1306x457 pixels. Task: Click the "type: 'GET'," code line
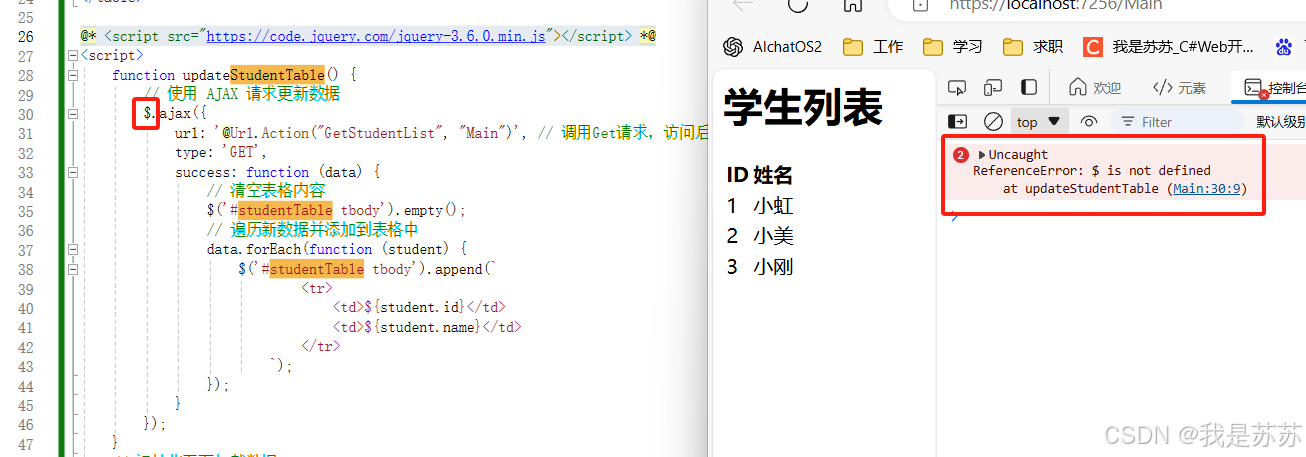click(221, 153)
